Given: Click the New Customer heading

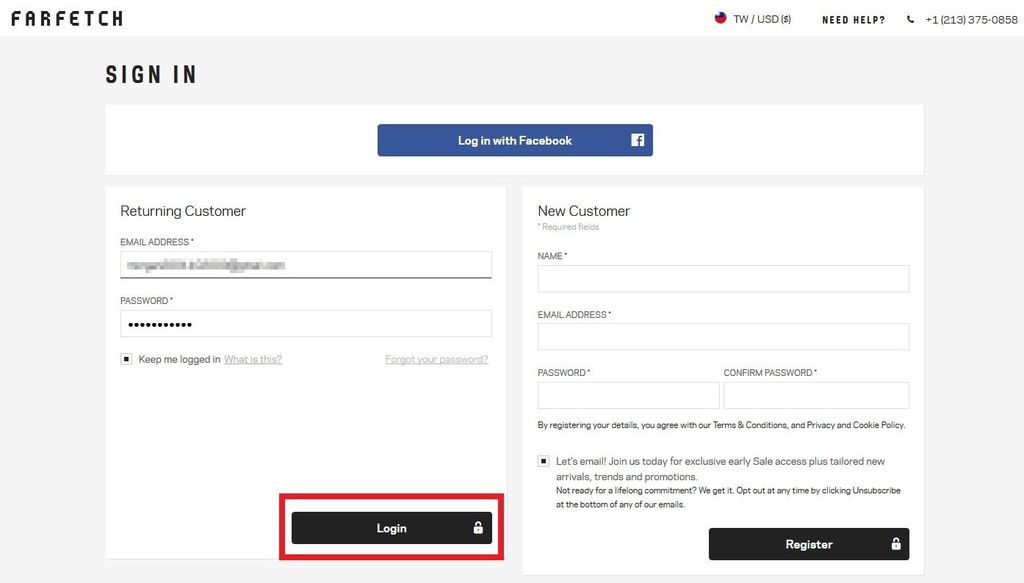Looking at the screenshot, I should tap(584, 211).
